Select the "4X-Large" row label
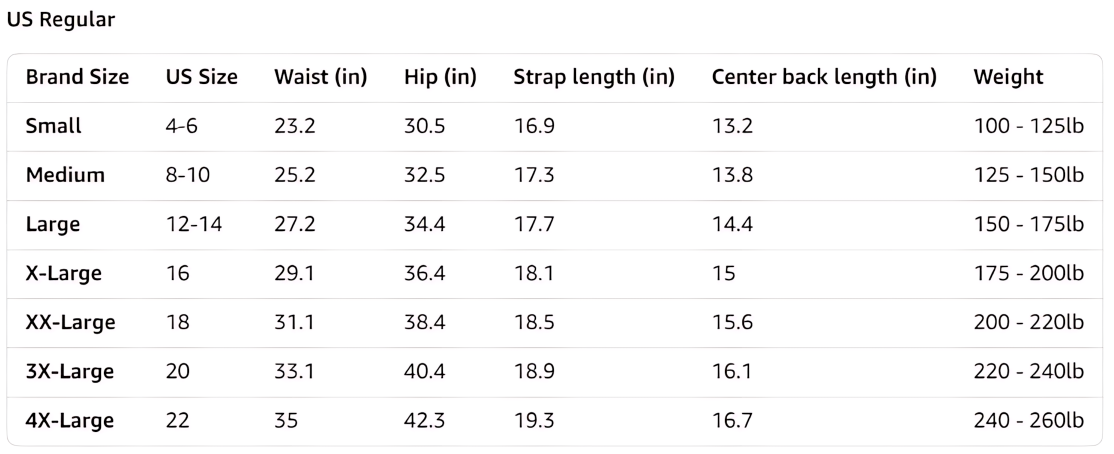The image size is (1114, 454). coord(70,420)
